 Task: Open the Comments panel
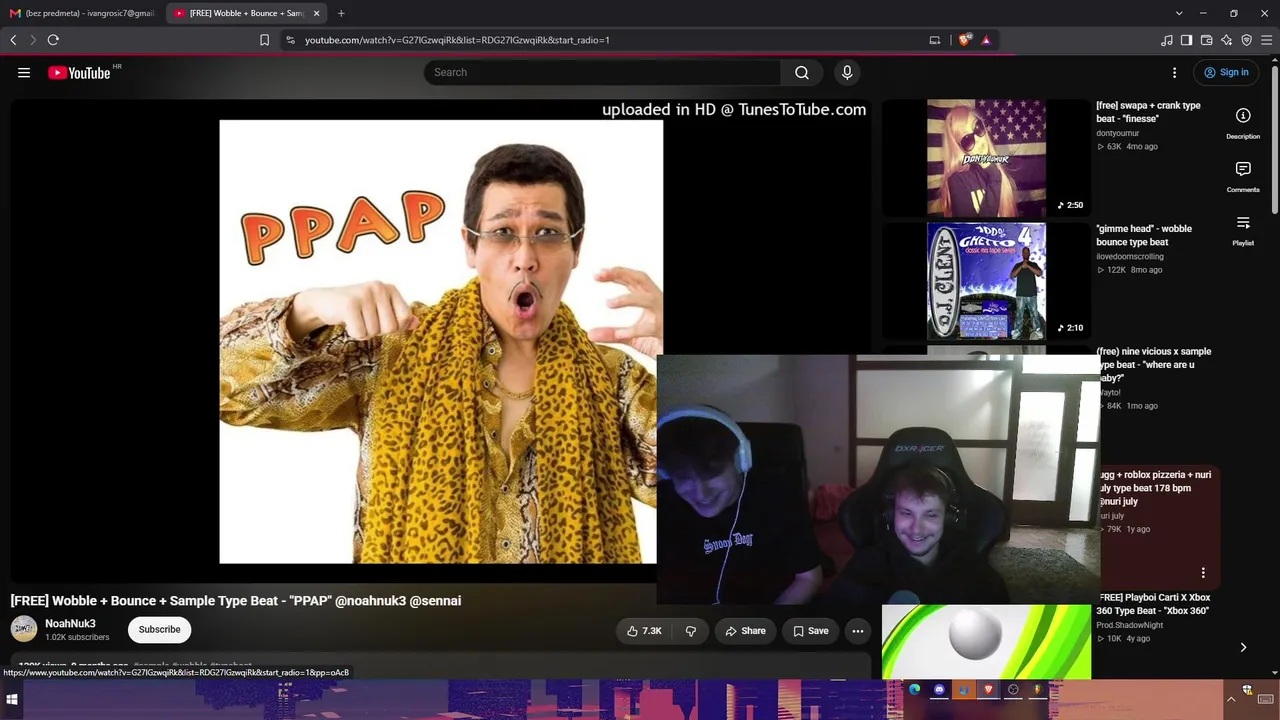tap(1243, 176)
